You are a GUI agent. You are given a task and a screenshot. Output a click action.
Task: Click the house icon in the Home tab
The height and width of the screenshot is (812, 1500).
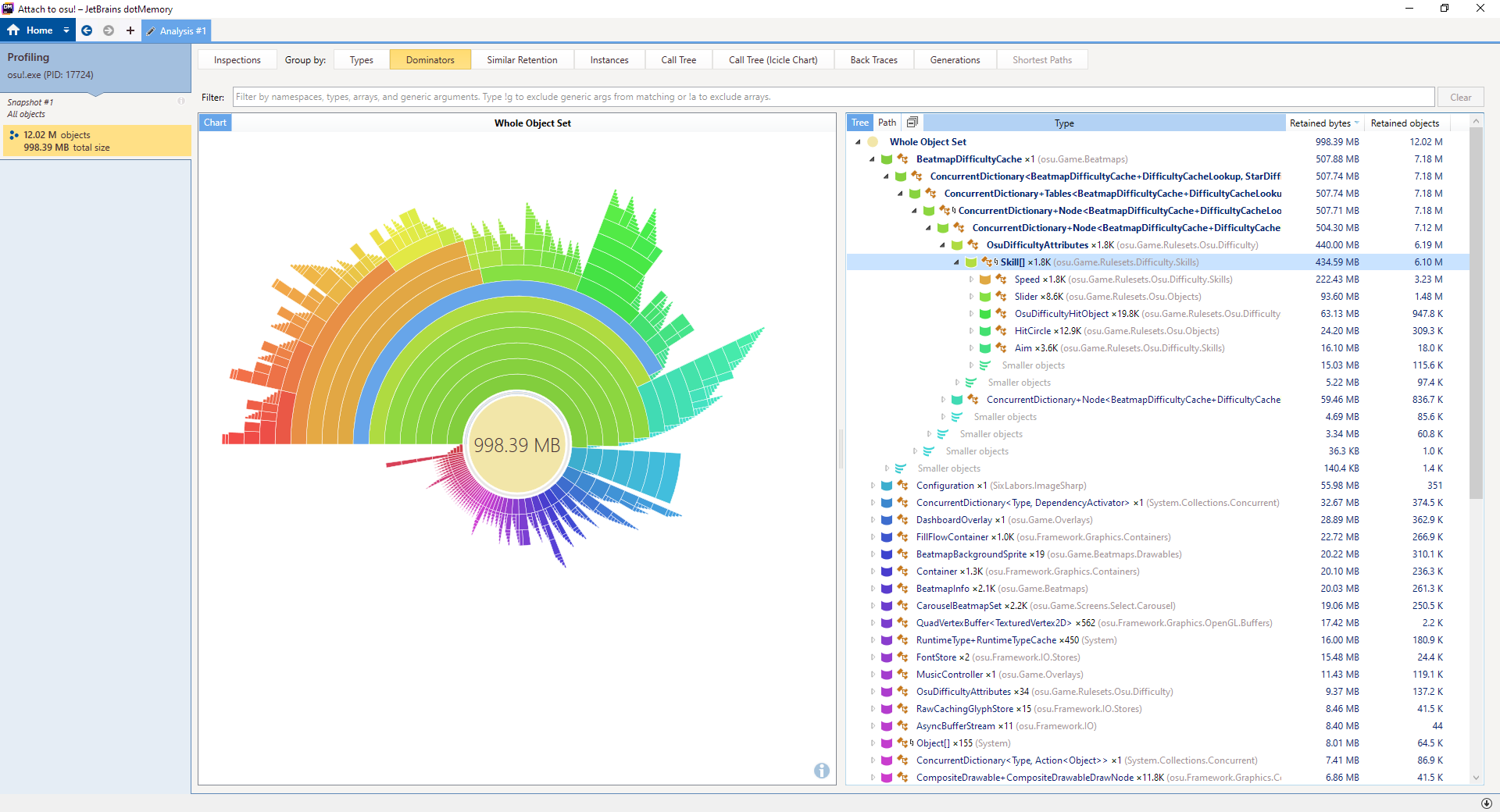pos(14,30)
